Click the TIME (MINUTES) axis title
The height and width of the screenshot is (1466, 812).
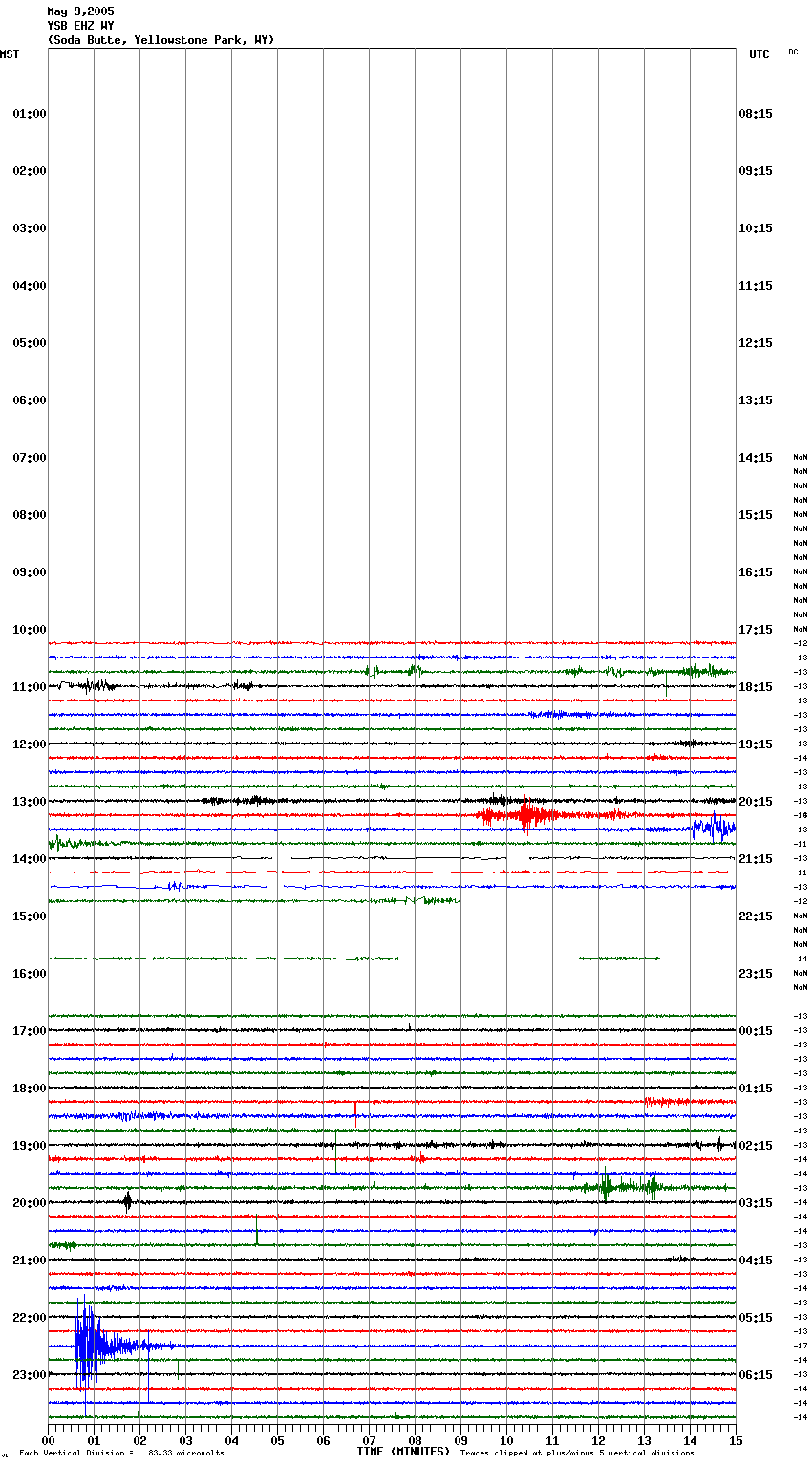tap(403, 1452)
